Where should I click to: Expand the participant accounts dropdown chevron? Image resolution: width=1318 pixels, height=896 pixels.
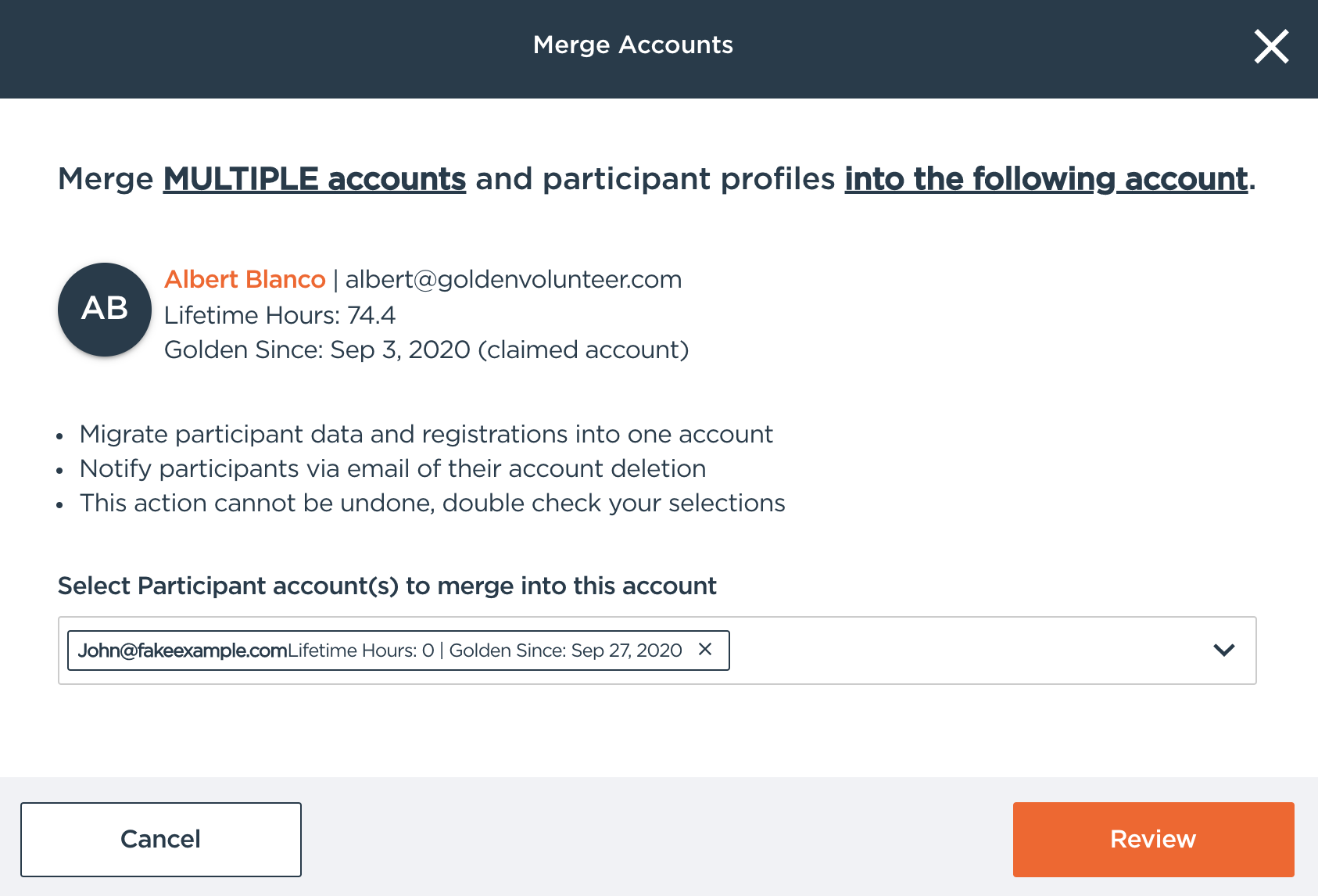click(x=1223, y=650)
